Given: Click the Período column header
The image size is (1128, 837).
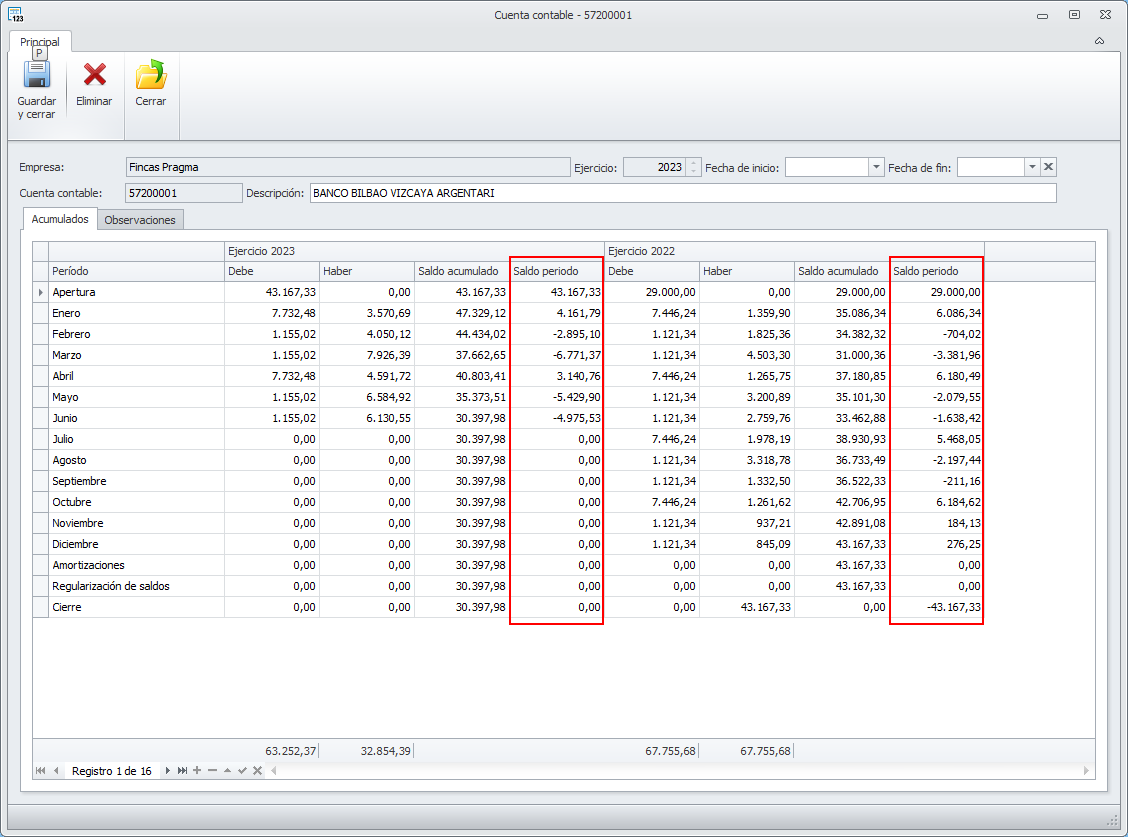Looking at the screenshot, I should pos(136,271).
